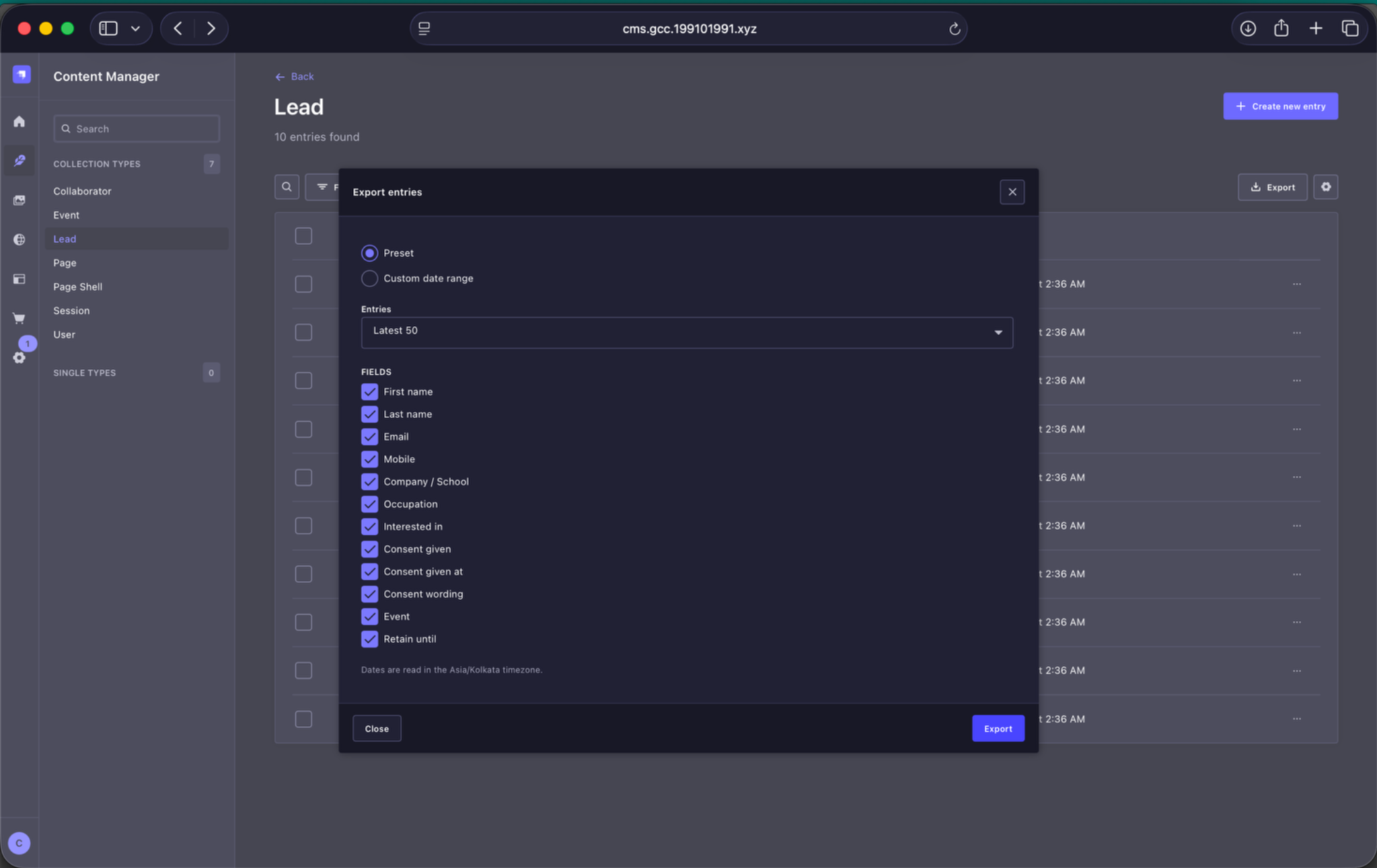Open Settings gear icon with notification badge
1377x868 pixels.
click(20, 357)
